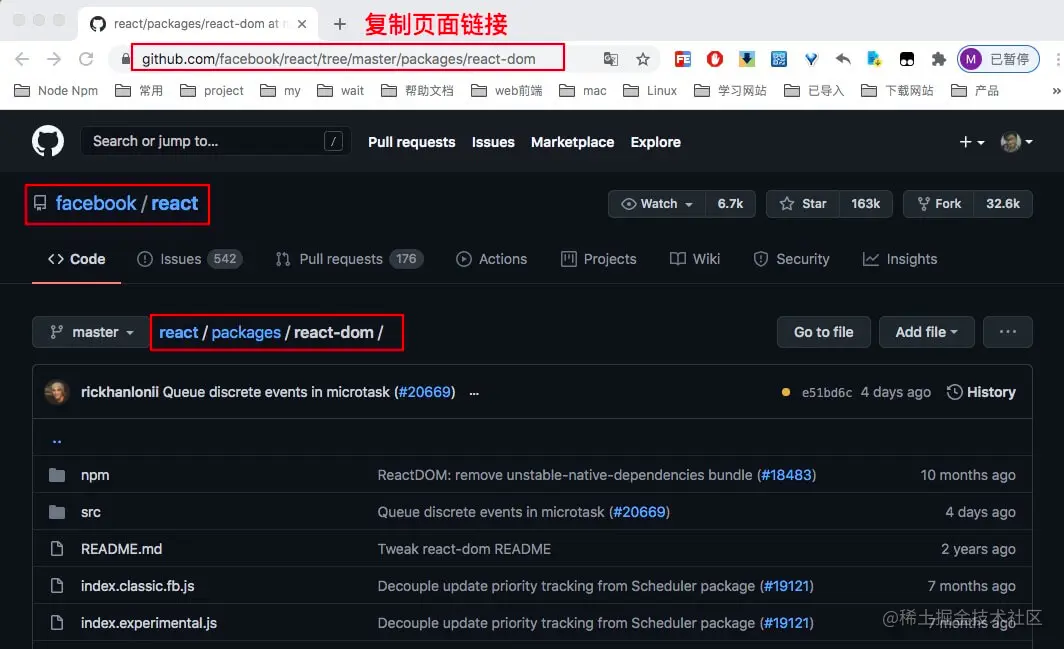The image size is (1064, 649).
Task: Open Explore in top navigation
Action: point(656,142)
